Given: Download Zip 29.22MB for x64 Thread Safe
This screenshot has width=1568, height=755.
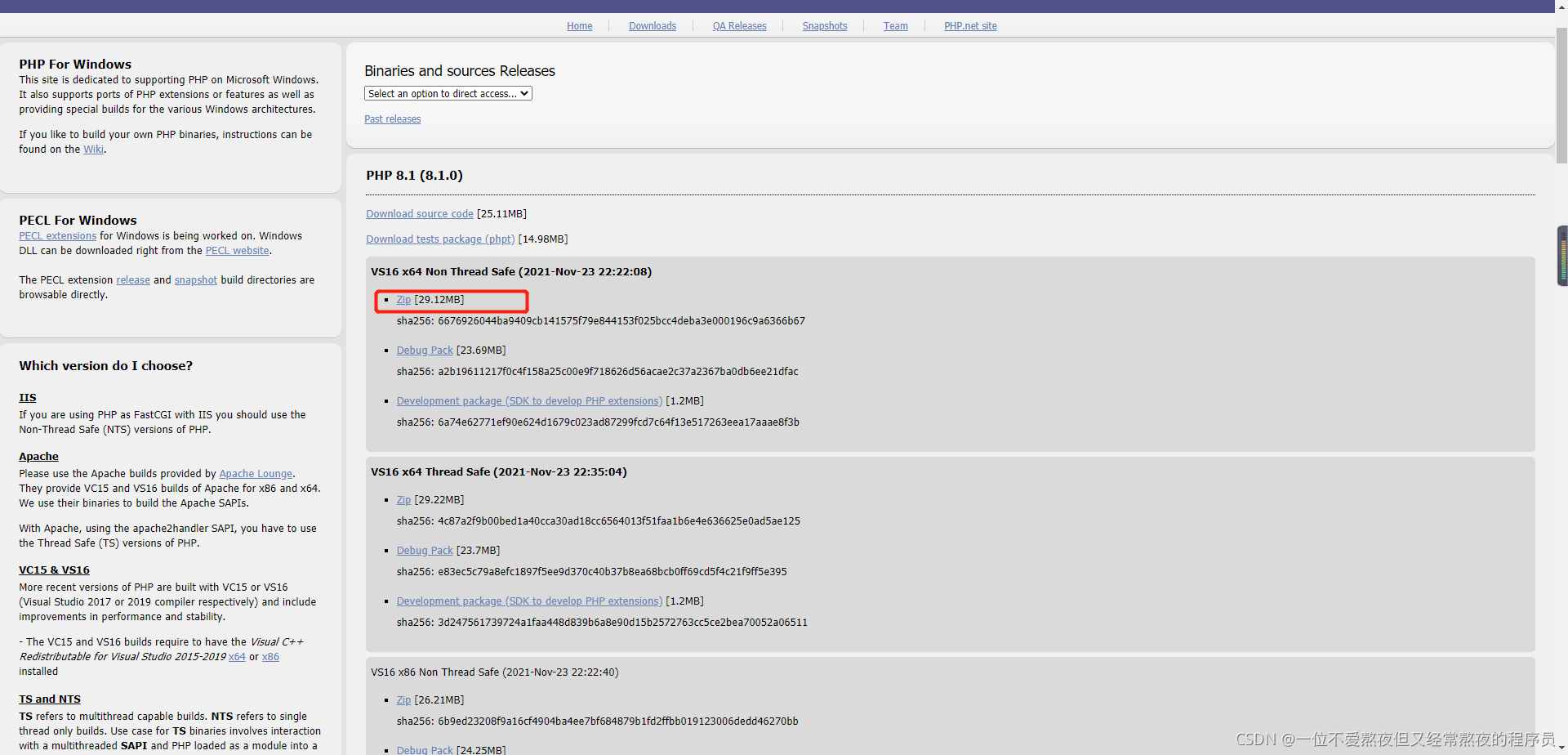Looking at the screenshot, I should [x=403, y=500].
